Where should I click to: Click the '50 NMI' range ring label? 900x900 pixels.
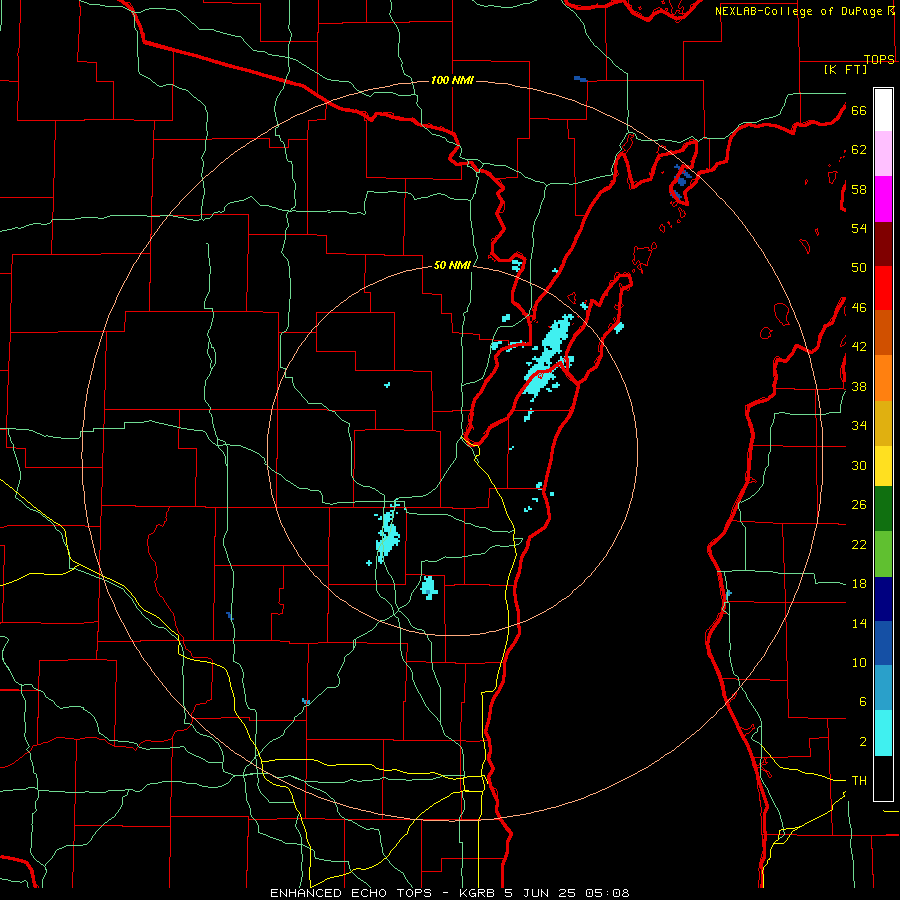coord(452,265)
